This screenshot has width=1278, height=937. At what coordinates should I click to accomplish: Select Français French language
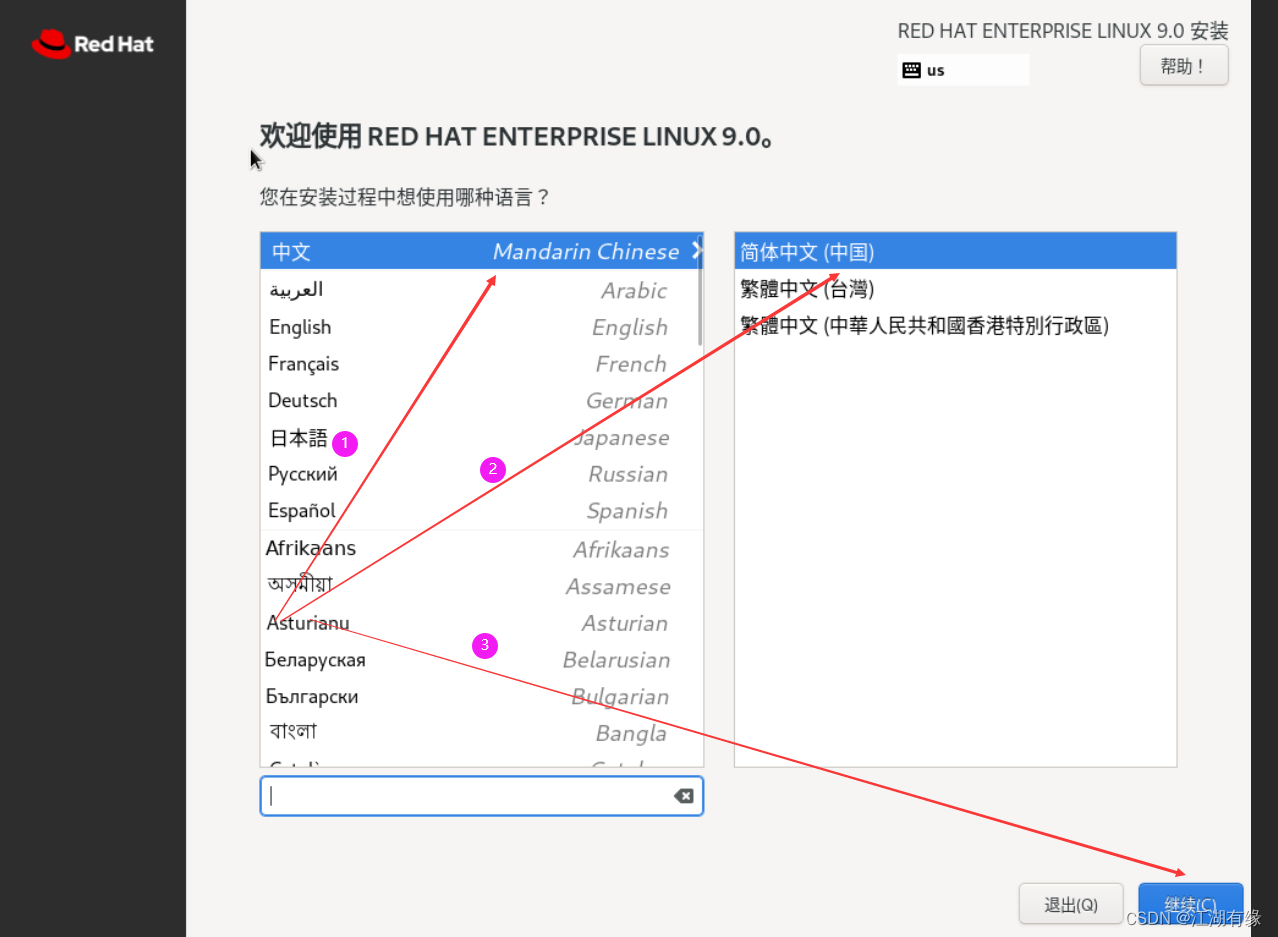(303, 363)
